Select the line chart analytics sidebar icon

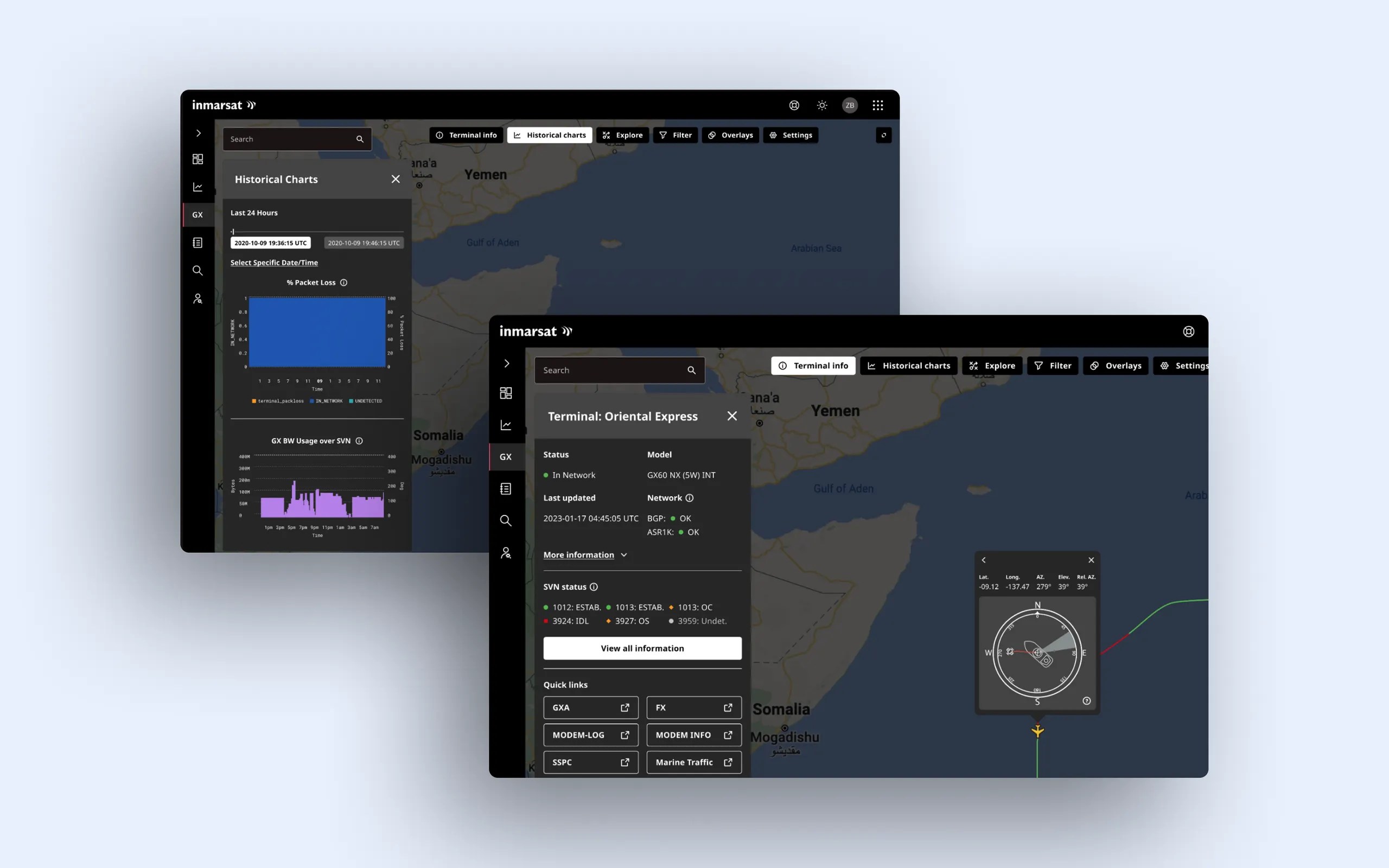pos(506,424)
